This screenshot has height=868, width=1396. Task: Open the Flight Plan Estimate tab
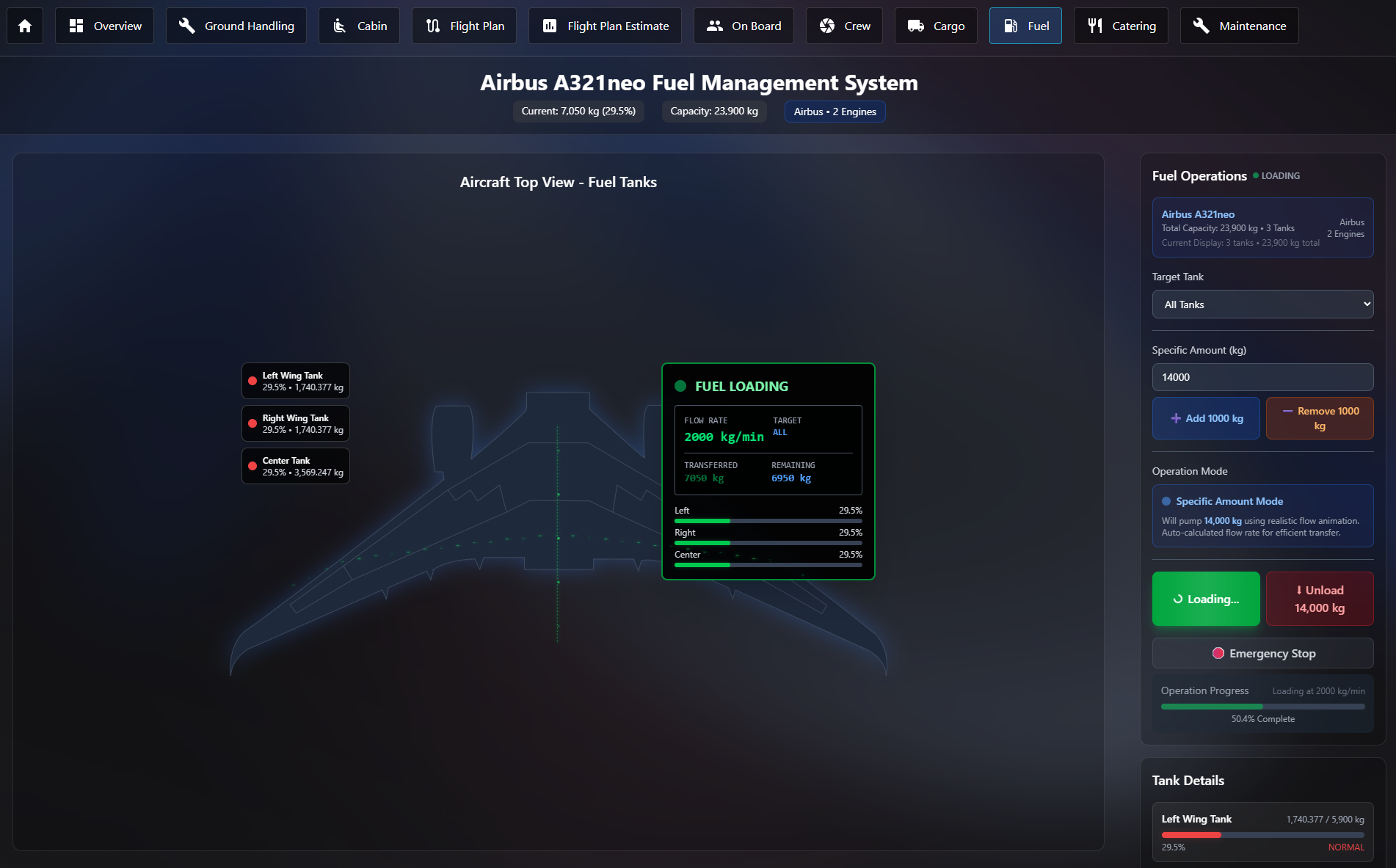click(x=605, y=26)
